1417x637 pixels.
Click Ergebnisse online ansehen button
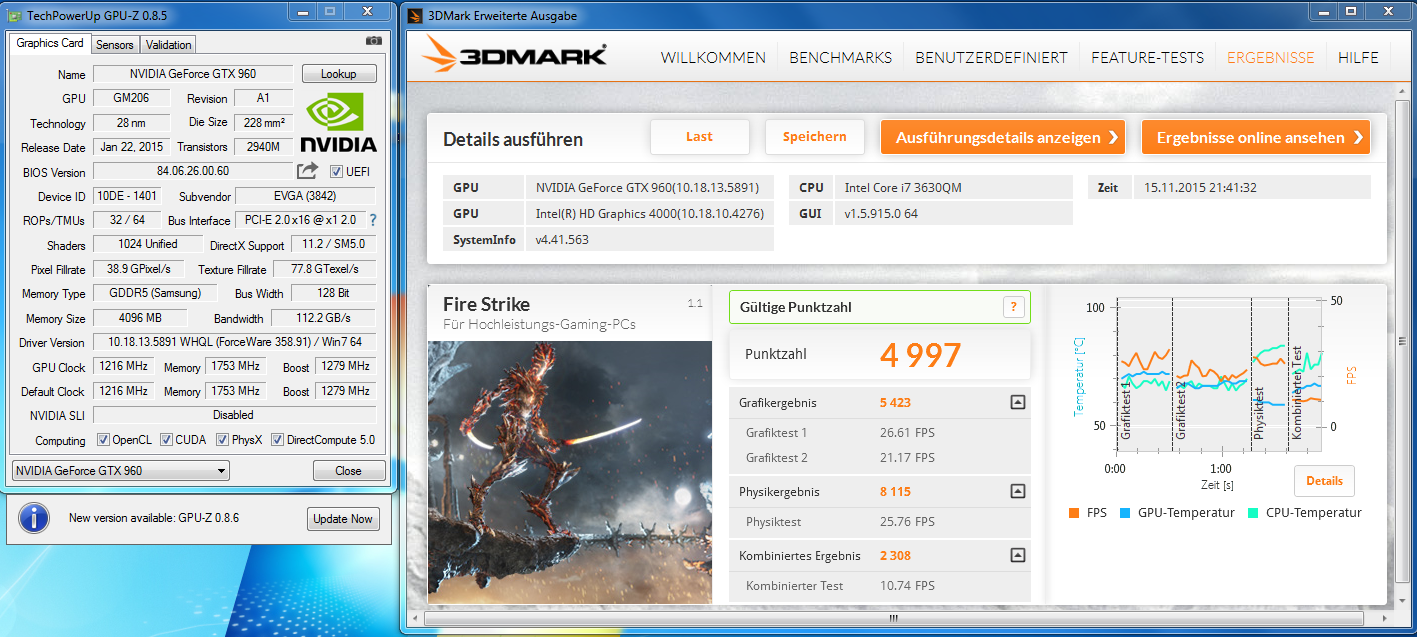(1255, 138)
